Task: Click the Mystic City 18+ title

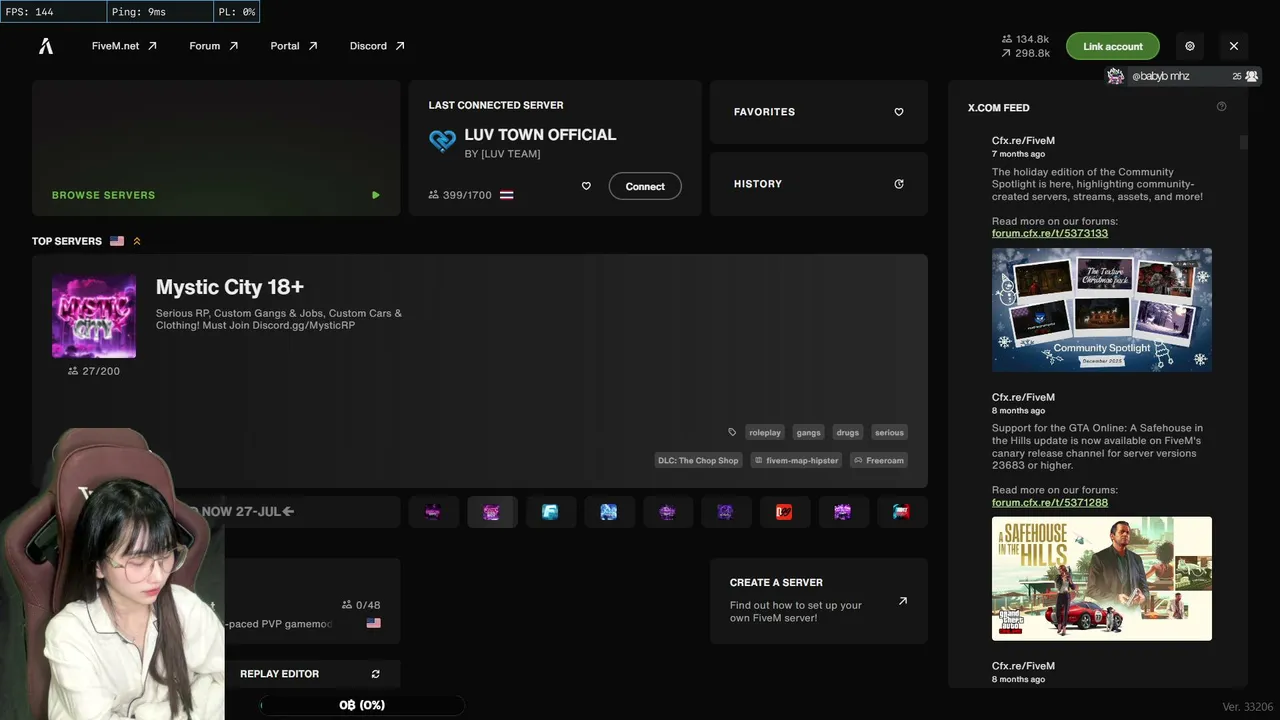Action: point(230,287)
